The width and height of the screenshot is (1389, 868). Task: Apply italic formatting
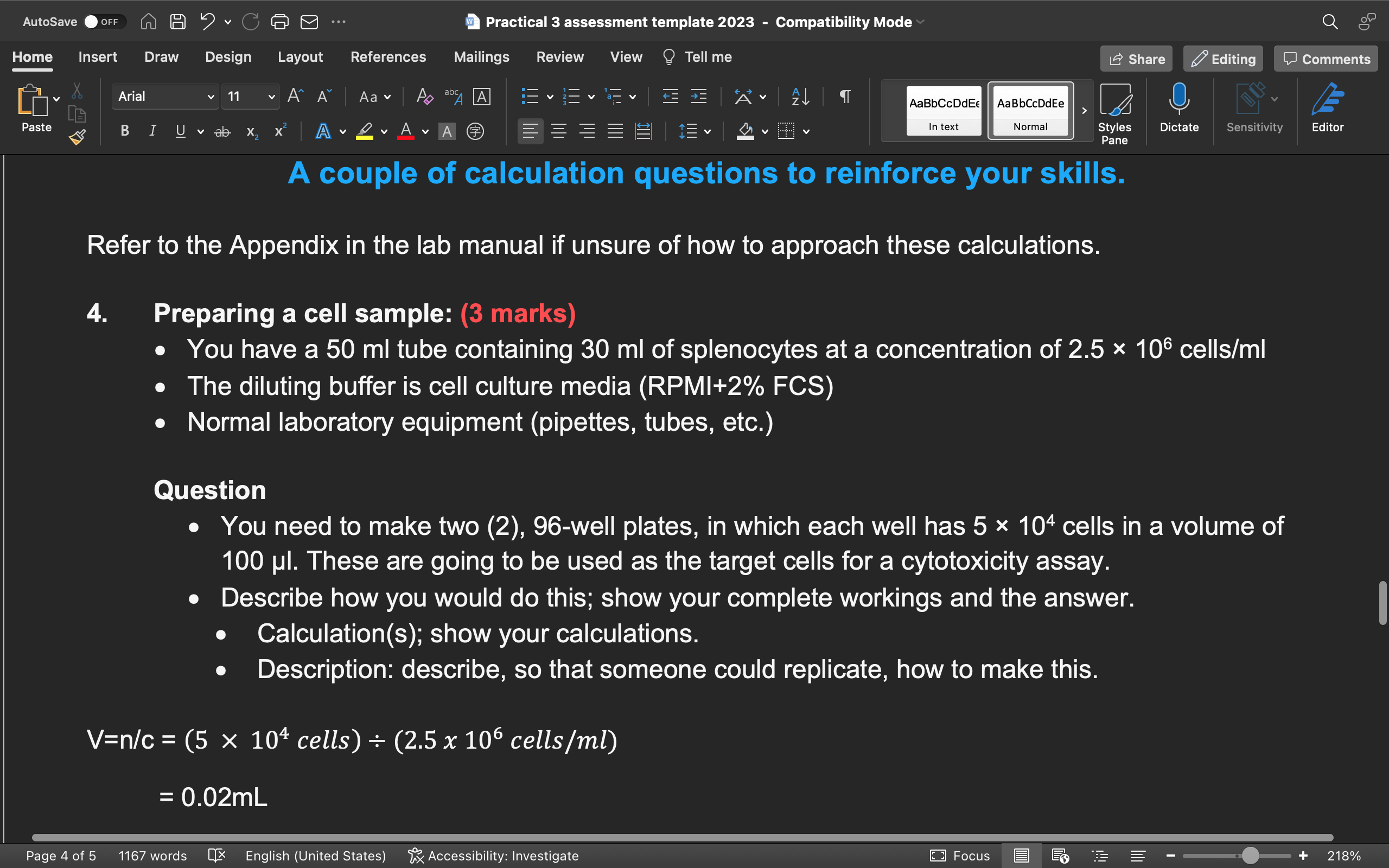pyautogui.click(x=152, y=131)
